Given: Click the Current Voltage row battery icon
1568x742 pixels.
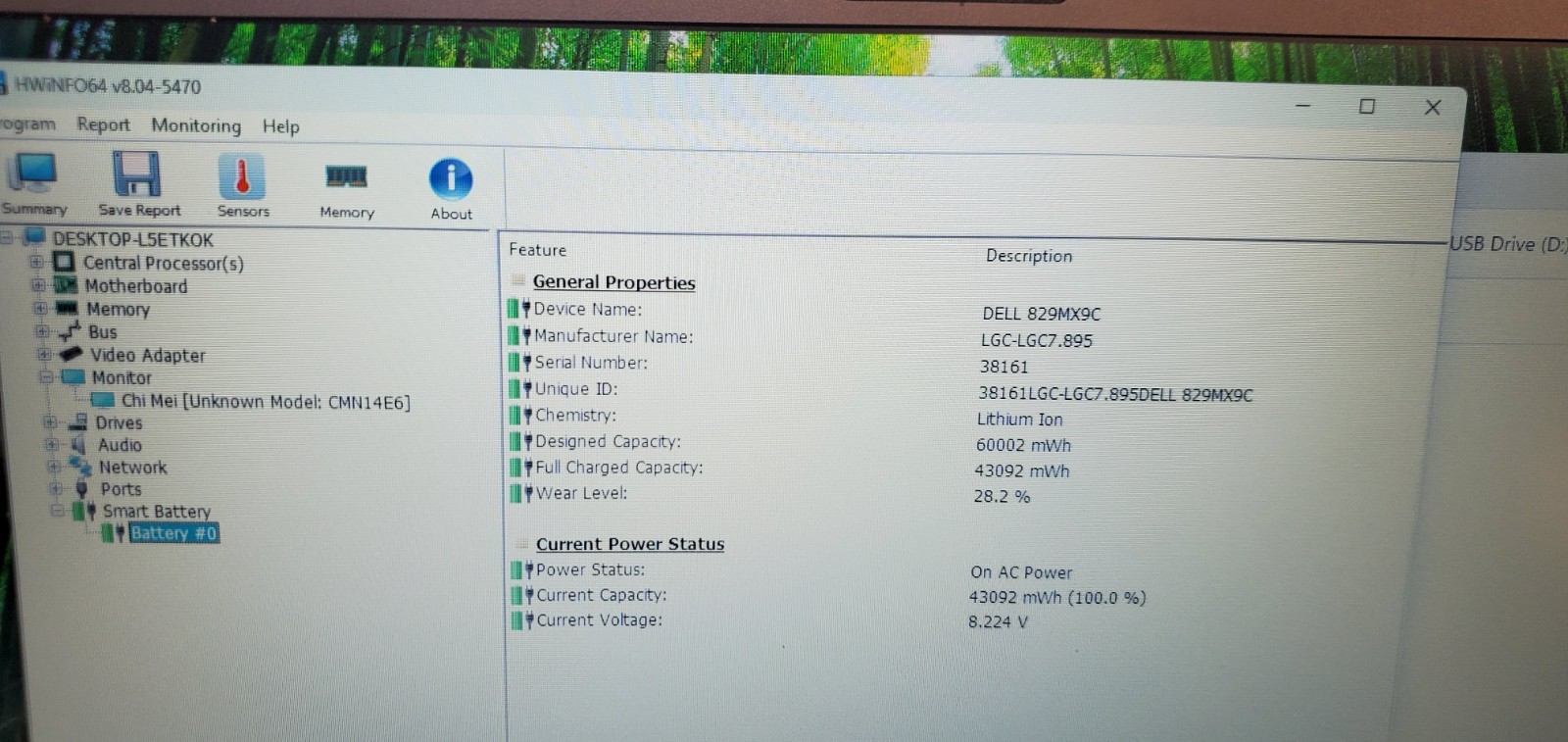Looking at the screenshot, I should 523,620.
